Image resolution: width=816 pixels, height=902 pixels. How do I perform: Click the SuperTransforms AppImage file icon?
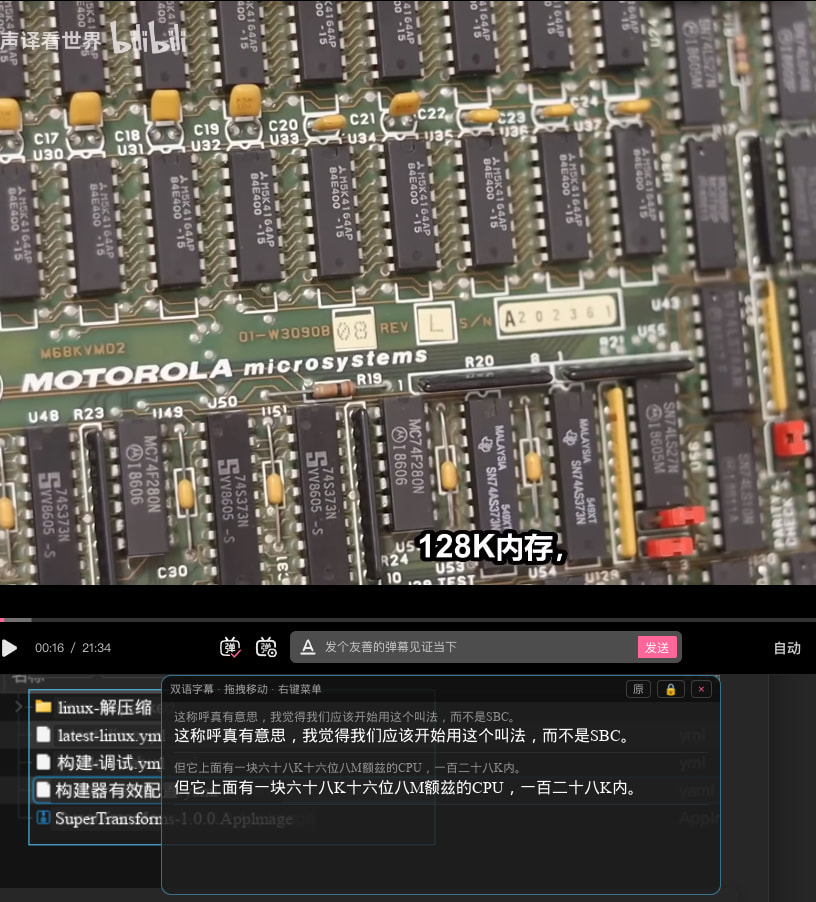tap(43, 817)
